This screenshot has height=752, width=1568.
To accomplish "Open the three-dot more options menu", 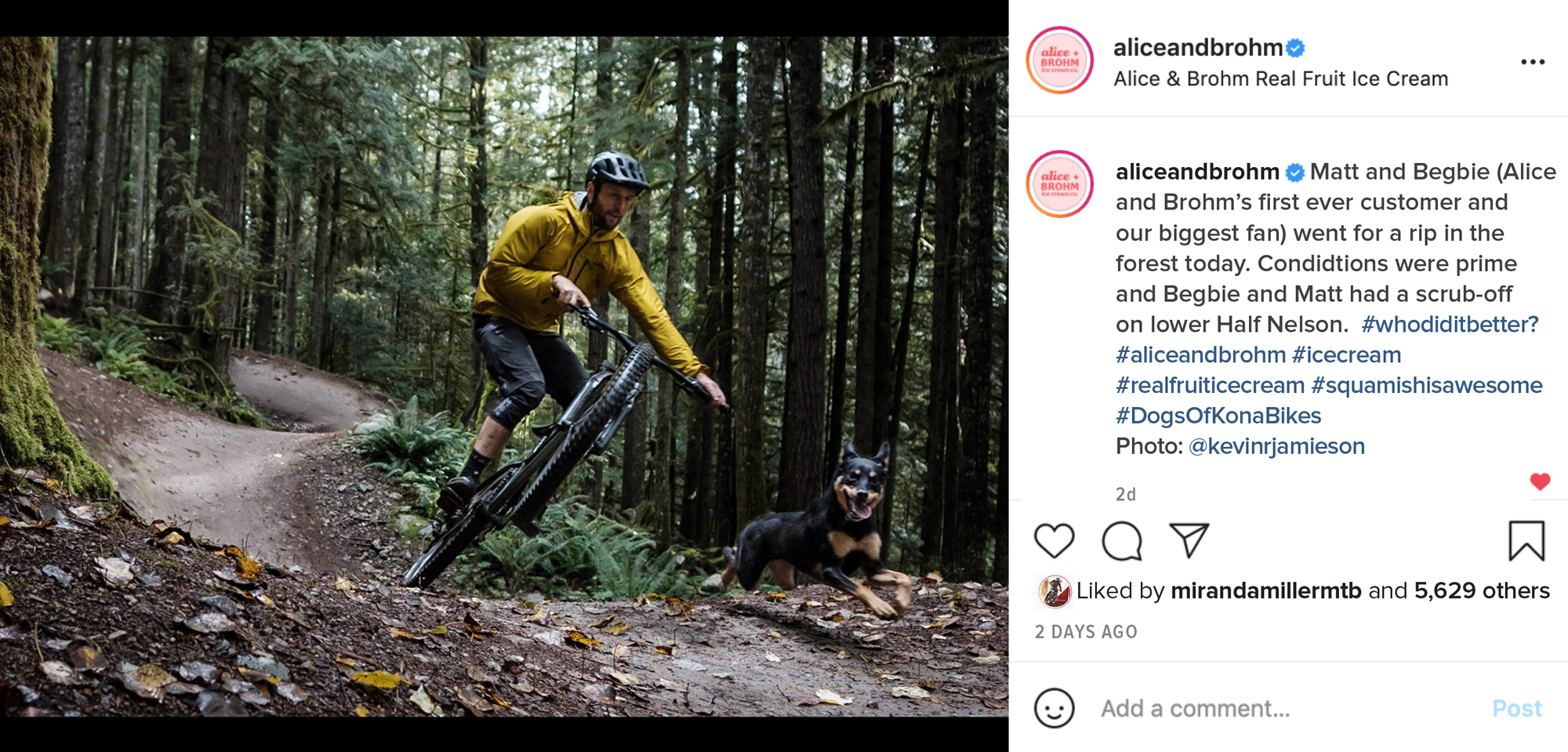I will [1532, 62].
